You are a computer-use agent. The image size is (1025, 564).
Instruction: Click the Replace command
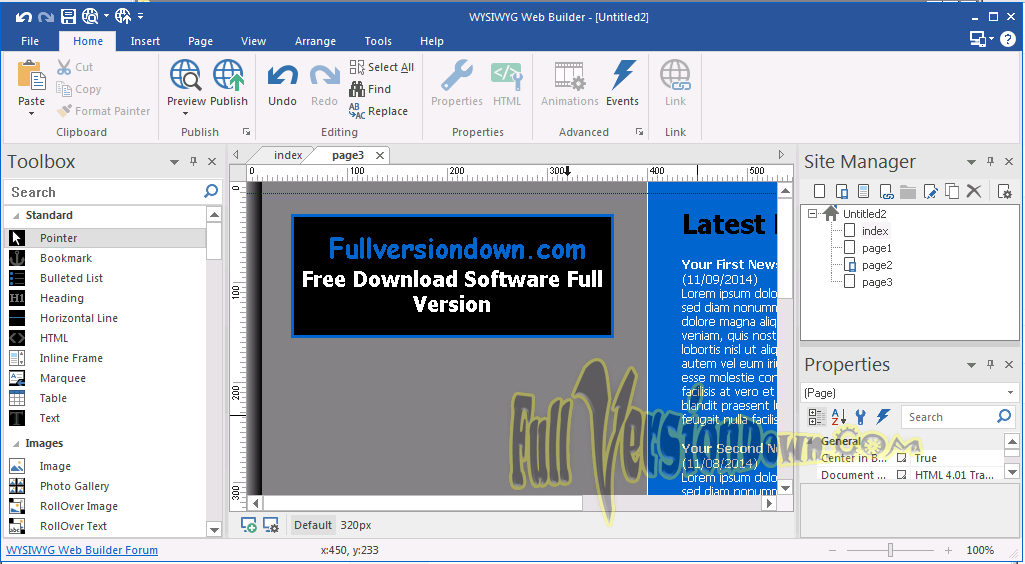coord(378,111)
